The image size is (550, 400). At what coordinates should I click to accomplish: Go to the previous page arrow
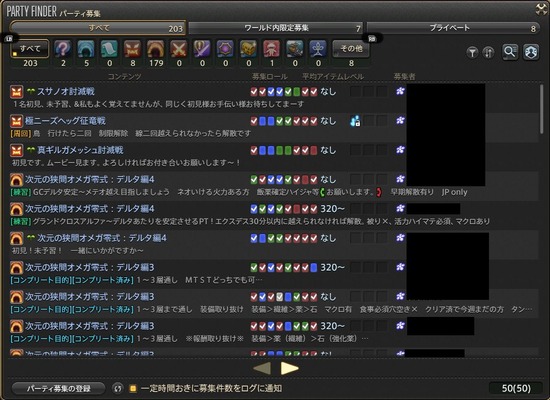(x=262, y=368)
